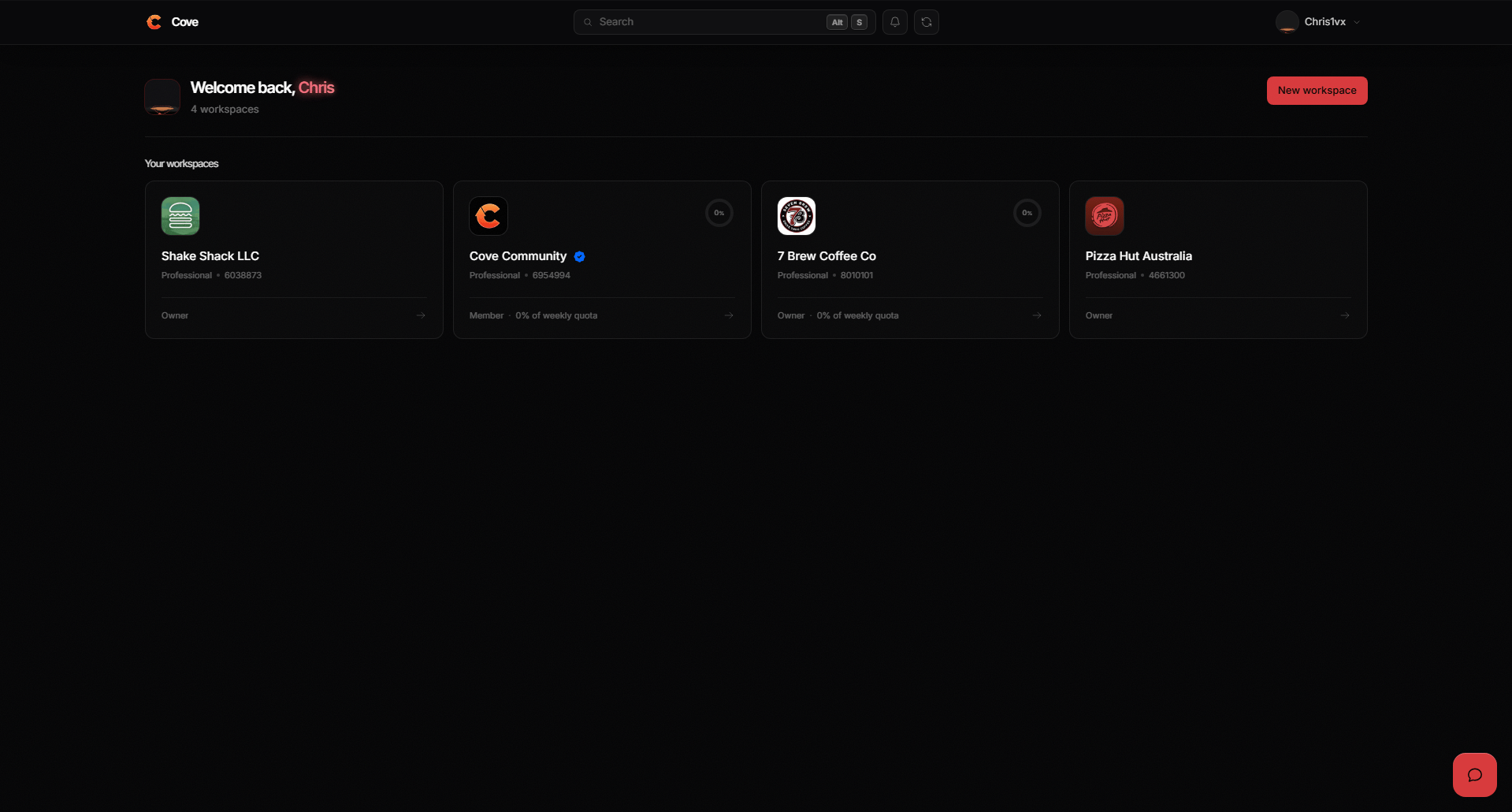This screenshot has height=812, width=1512.
Task: Click workspace ID 4661300
Action: (x=1167, y=275)
